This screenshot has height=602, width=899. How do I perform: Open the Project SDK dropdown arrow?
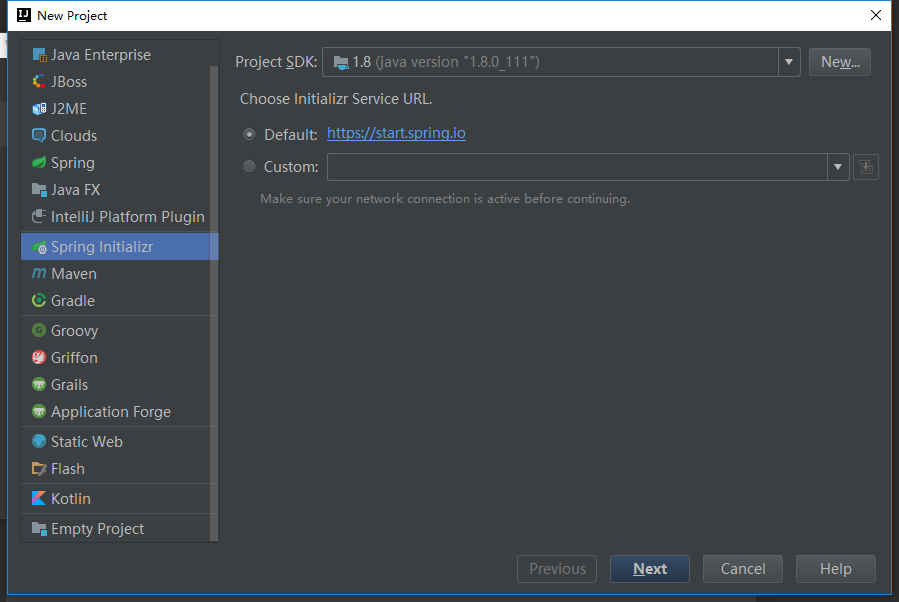(789, 62)
